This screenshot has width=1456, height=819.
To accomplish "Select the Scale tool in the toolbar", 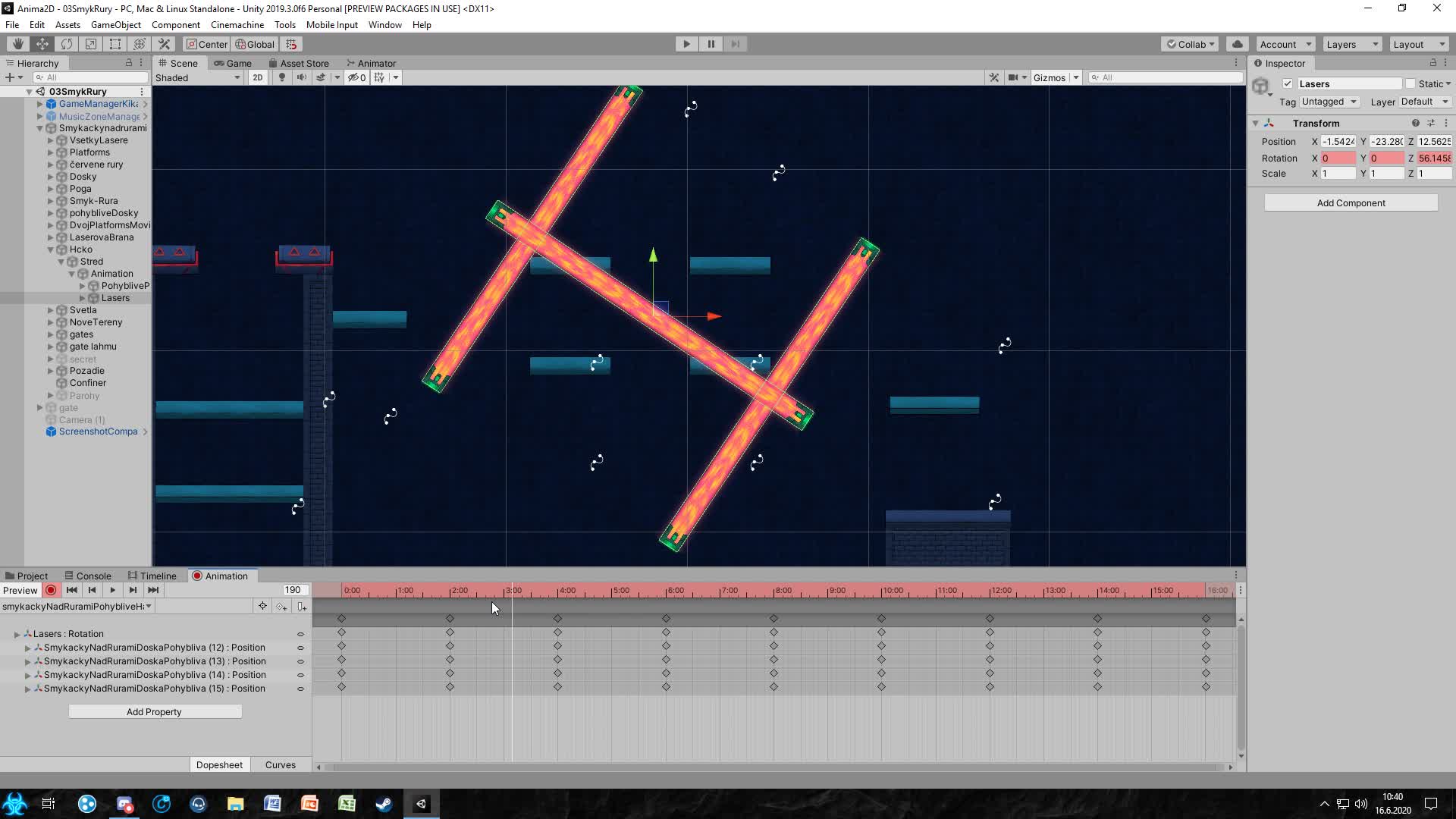I will click(x=90, y=43).
